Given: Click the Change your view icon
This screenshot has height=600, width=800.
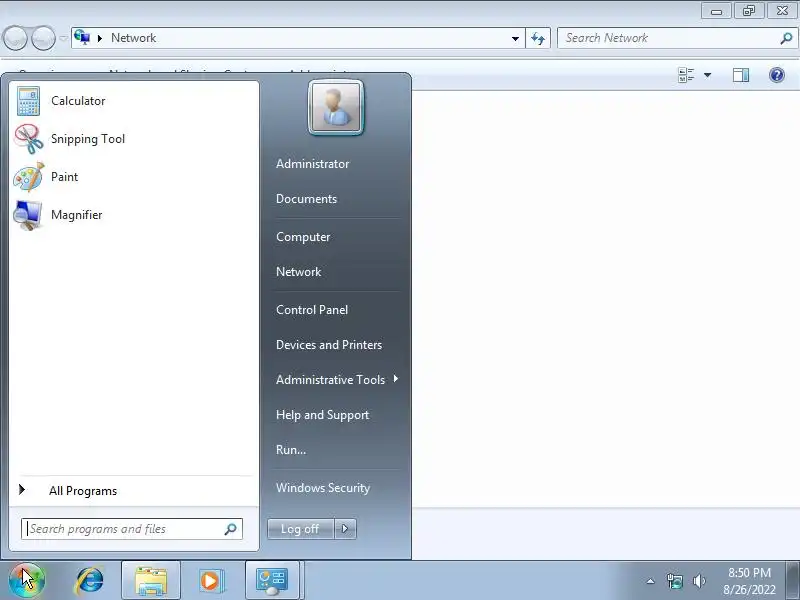Looking at the screenshot, I should [686, 76].
